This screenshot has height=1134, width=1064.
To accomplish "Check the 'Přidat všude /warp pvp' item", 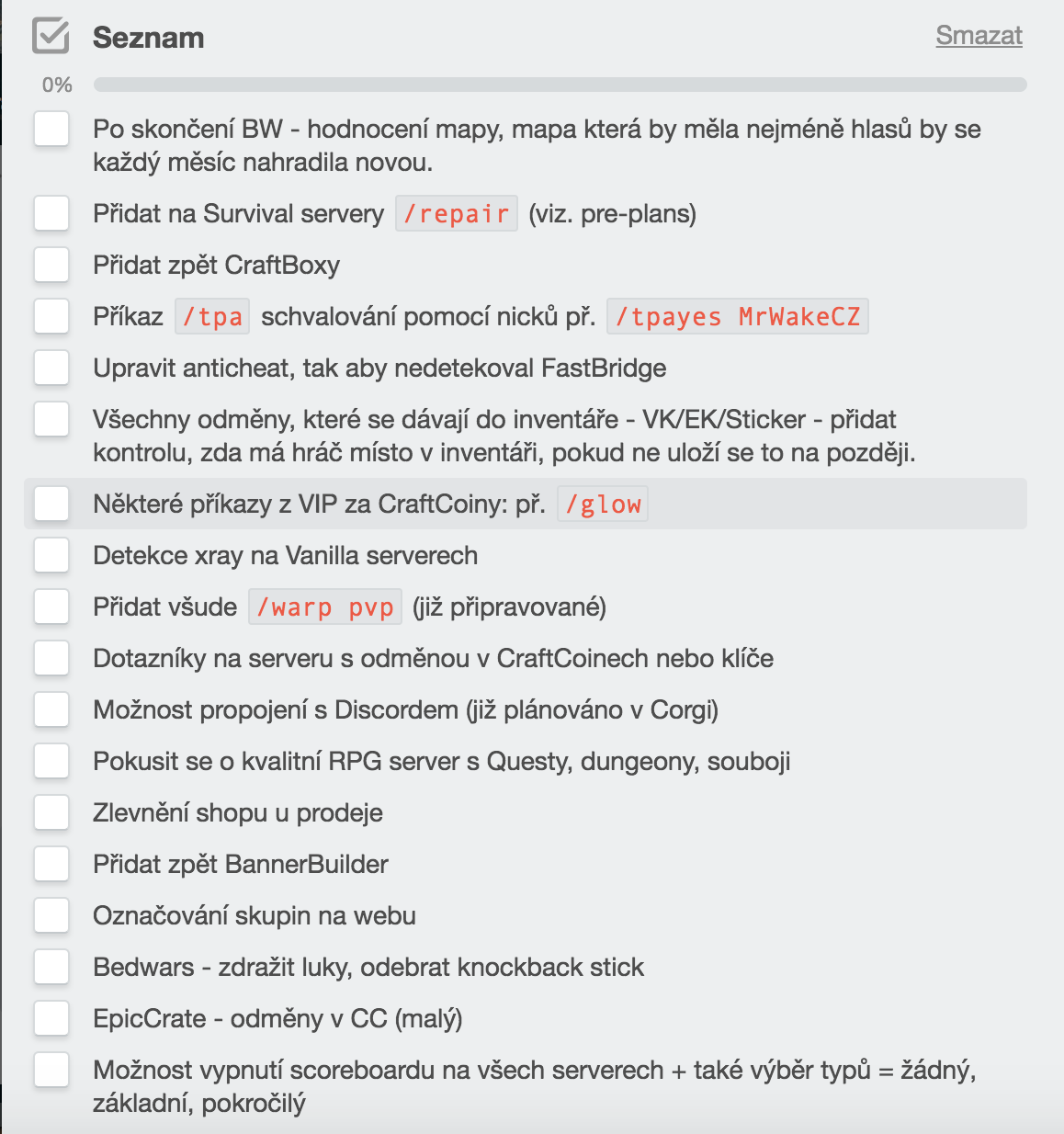I will [x=51, y=607].
